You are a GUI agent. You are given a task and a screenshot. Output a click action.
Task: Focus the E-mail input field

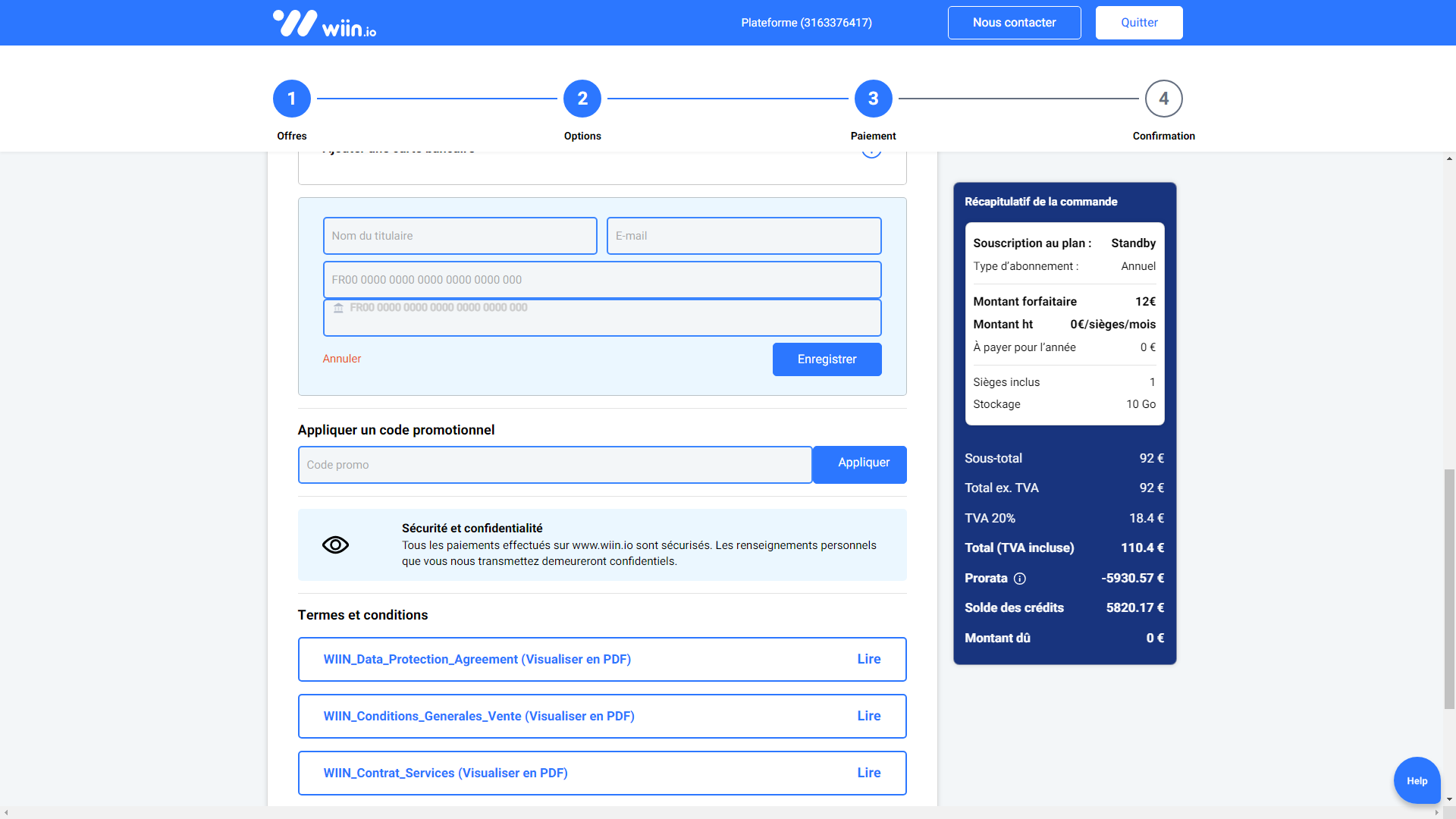pos(744,236)
